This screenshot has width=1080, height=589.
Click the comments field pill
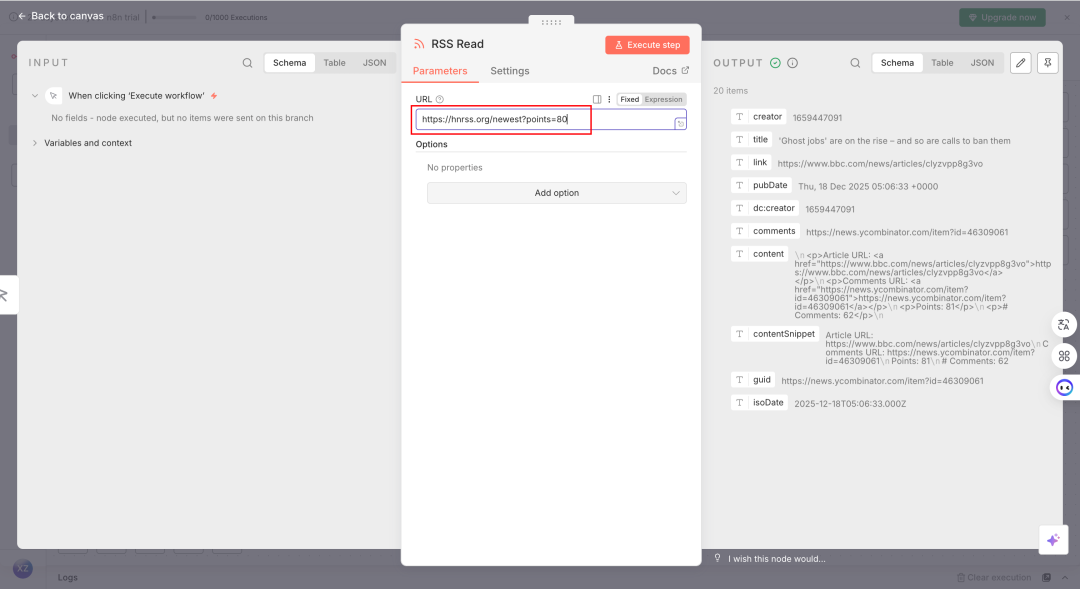[x=765, y=231]
